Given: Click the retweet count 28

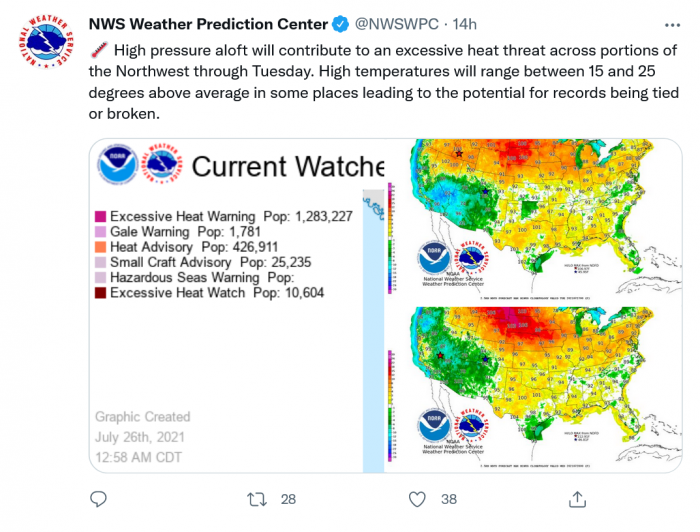Looking at the screenshot, I should pos(288,499).
